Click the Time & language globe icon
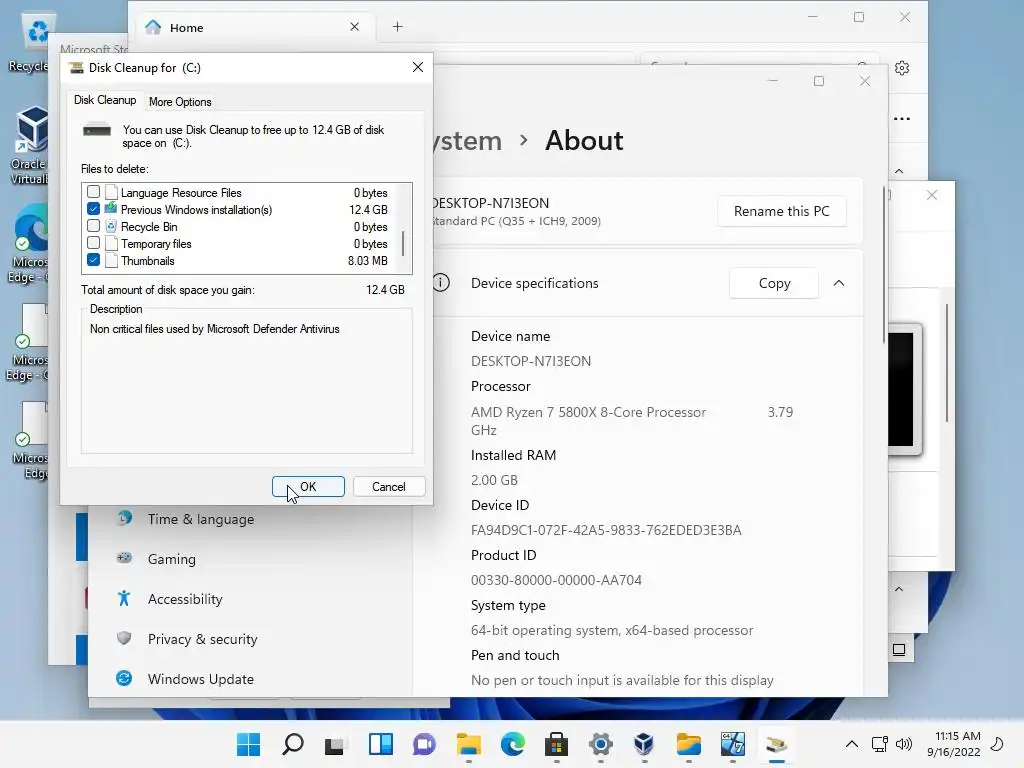 pyautogui.click(x=124, y=519)
